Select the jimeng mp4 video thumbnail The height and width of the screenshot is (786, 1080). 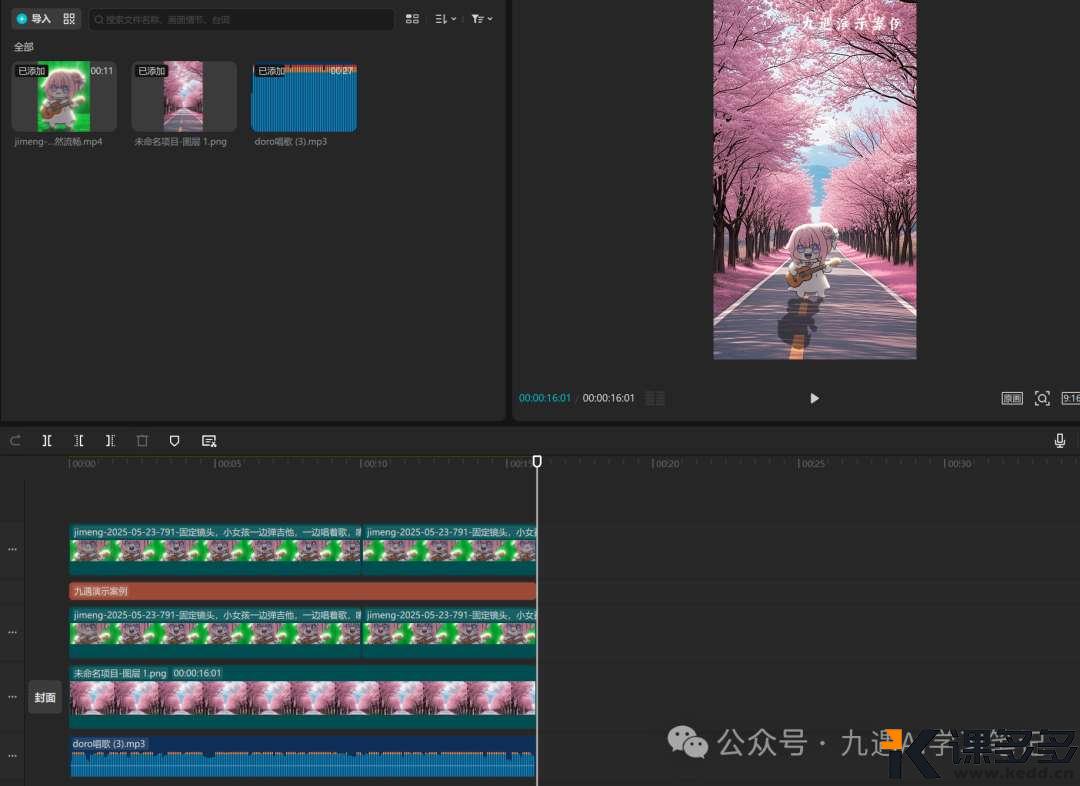pos(64,96)
